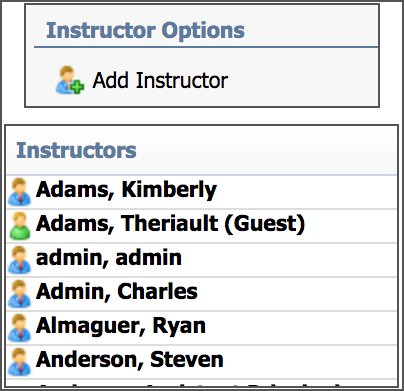Click the Add Instructor person-plus icon
The image size is (404, 391).
[70, 80]
